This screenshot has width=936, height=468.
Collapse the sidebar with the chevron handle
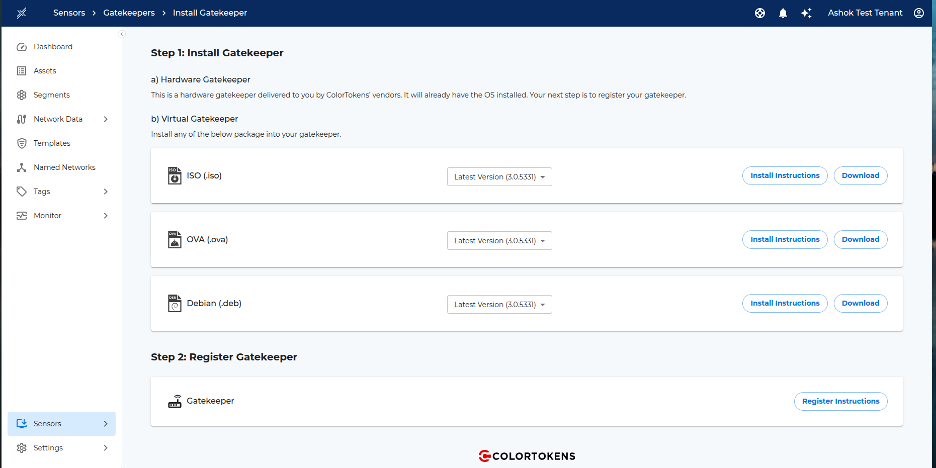click(x=122, y=34)
